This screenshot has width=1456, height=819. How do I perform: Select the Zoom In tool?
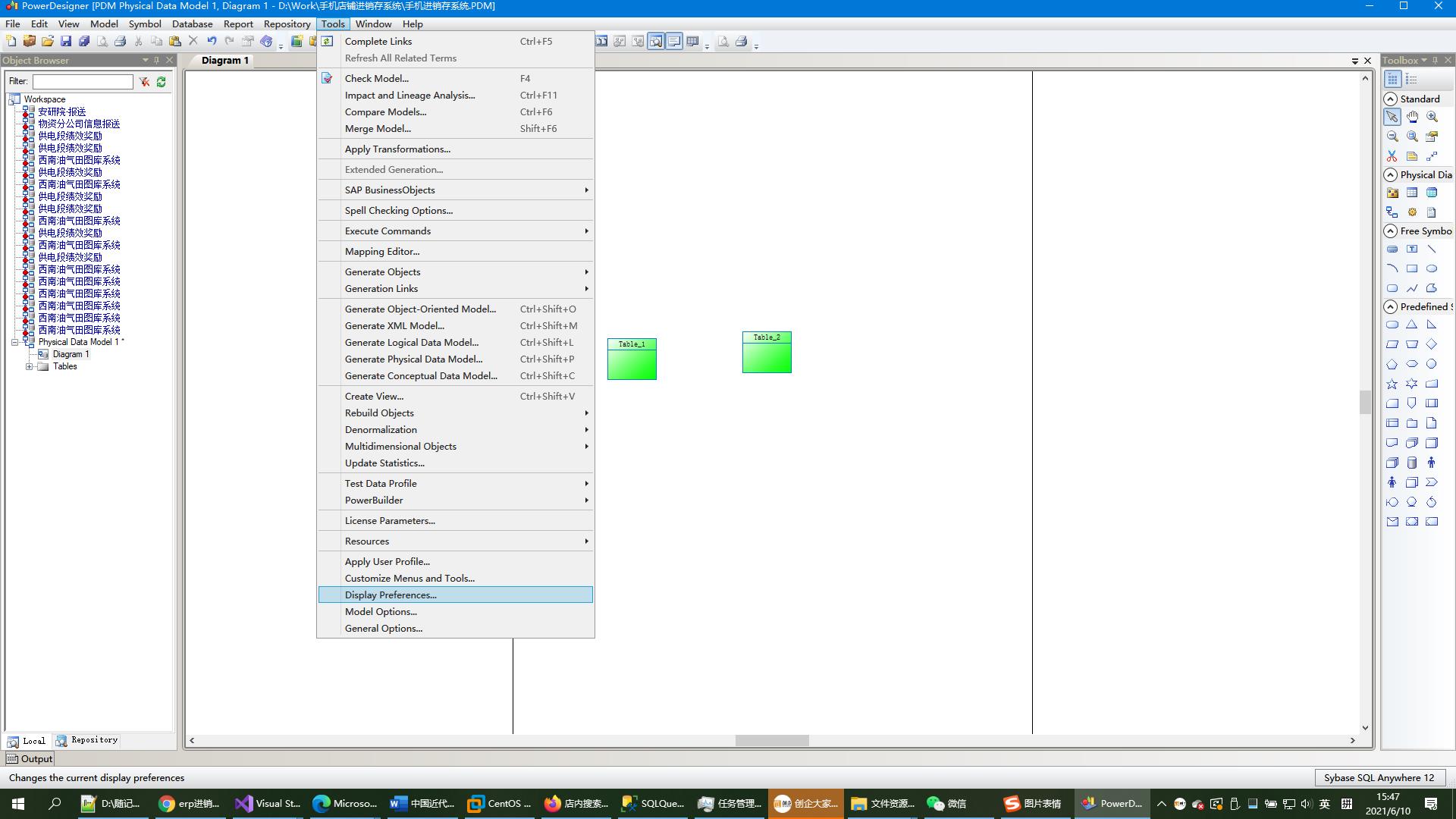click(1432, 117)
